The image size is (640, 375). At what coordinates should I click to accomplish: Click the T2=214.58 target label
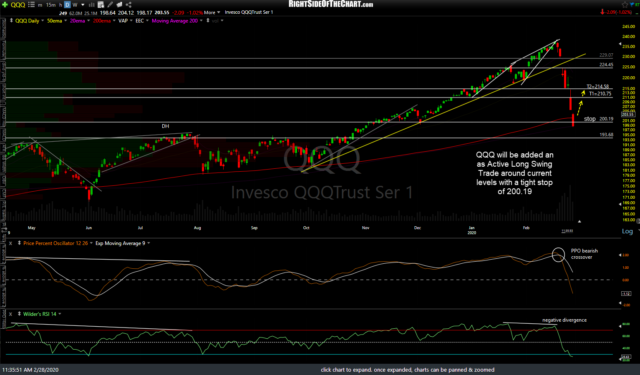[598, 87]
